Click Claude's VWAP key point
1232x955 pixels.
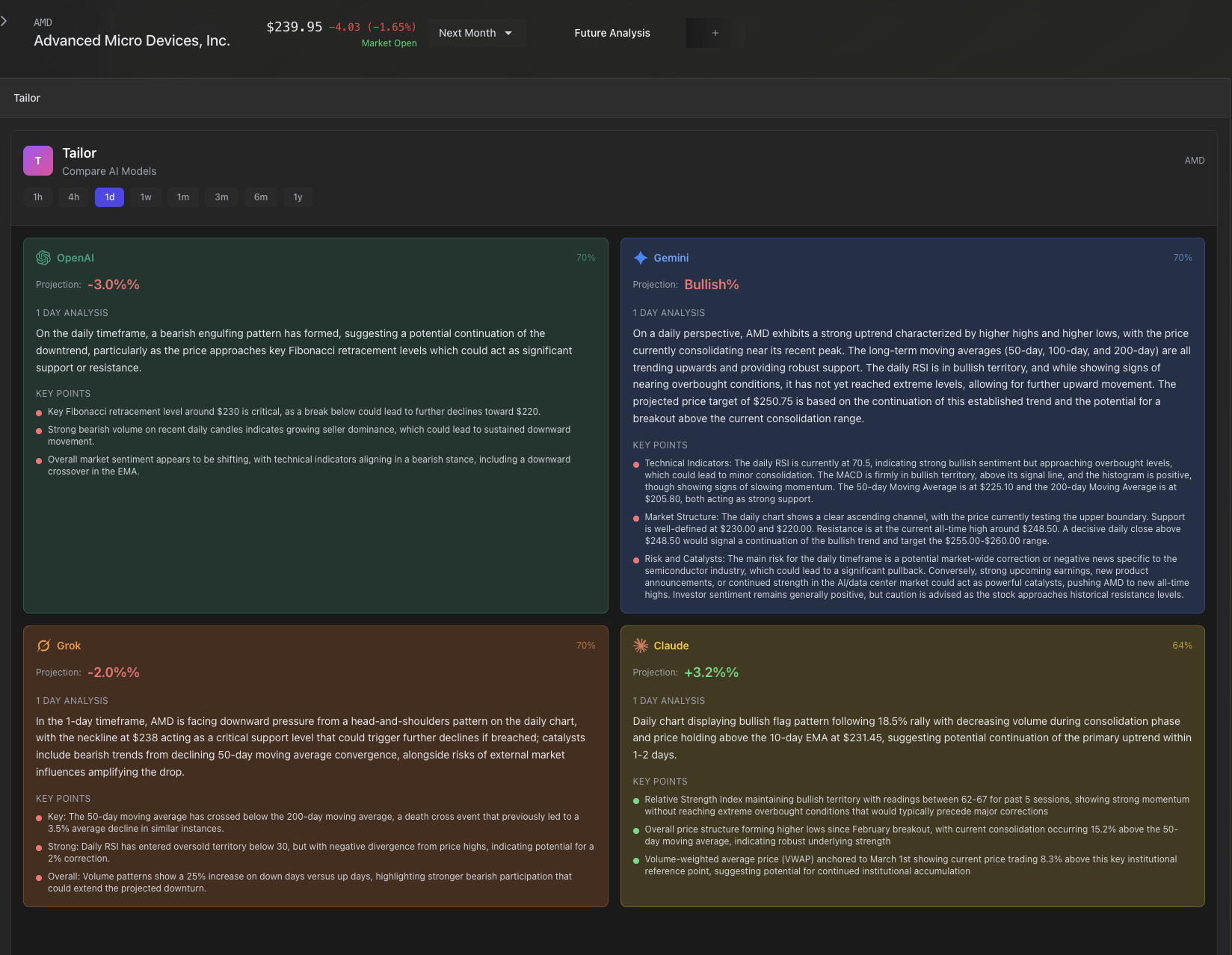[911, 865]
